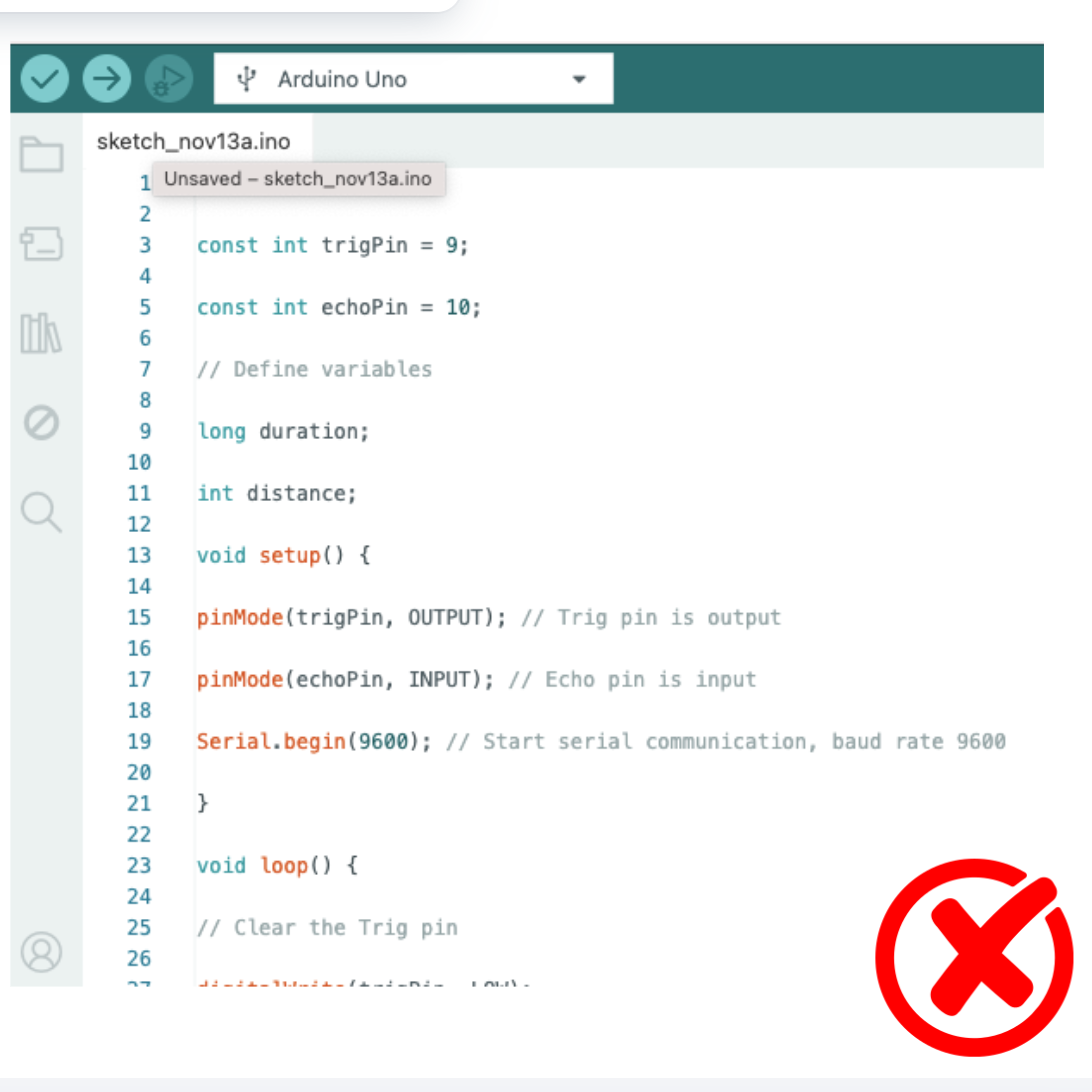Image resolution: width=1092 pixels, height=1092 pixels.
Task: Click the user profile icon at sidebar bottom
Action: [42, 952]
